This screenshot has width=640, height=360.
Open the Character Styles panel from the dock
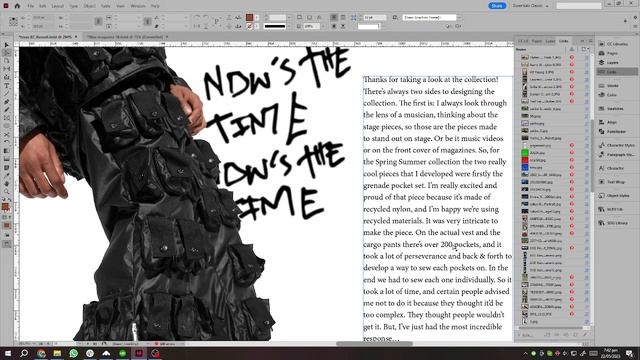tap(617, 145)
